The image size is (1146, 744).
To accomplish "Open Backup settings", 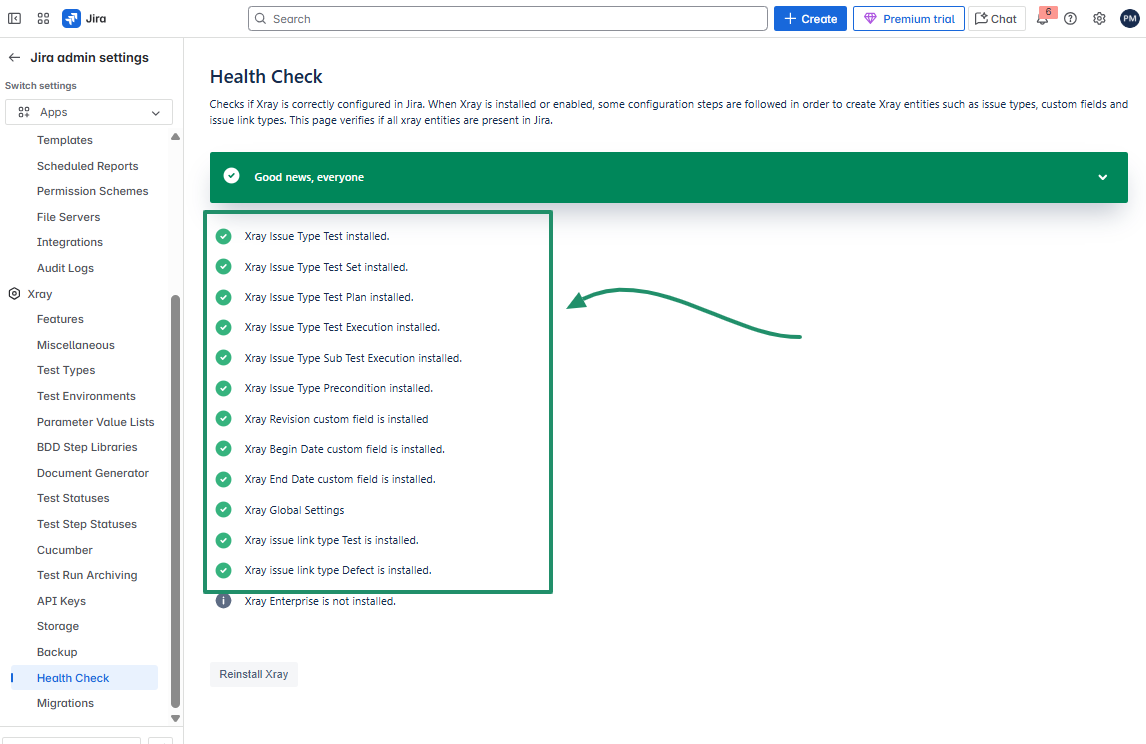I will [x=57, y=652].
